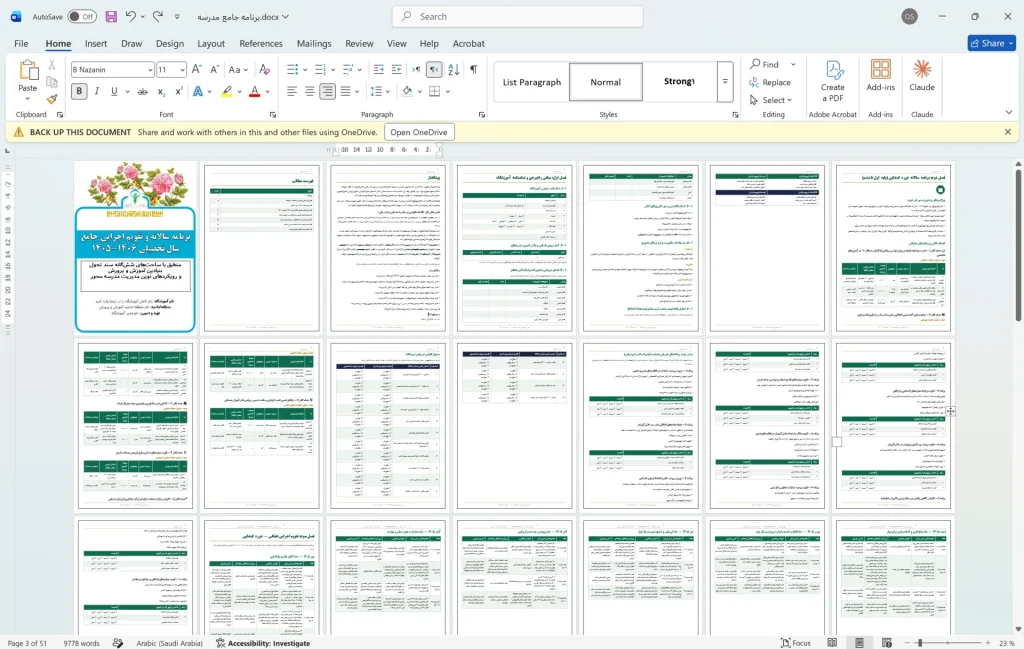Sort the selected paragraphs
Screen dimensions: 1024x649
pyautogui.click(x=454, y=69)
